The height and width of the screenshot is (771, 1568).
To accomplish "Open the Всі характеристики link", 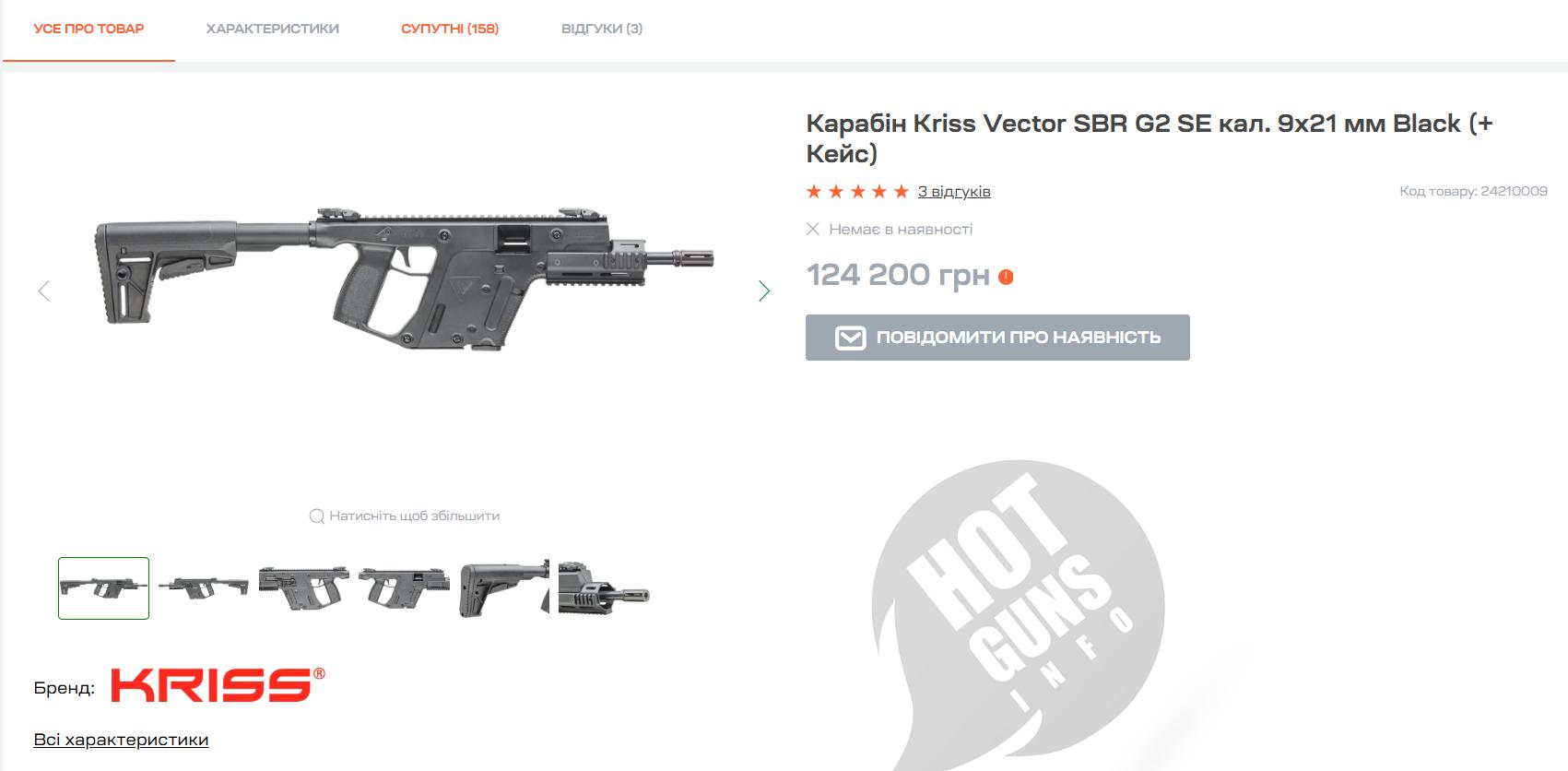I will point(121,740).
